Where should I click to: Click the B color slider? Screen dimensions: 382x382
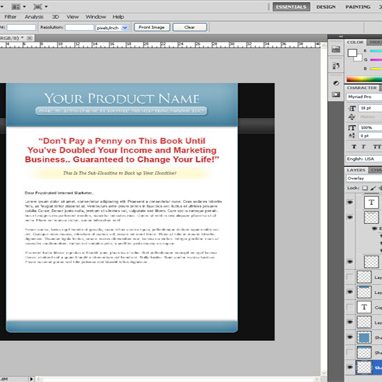click(x=376, y=69)
